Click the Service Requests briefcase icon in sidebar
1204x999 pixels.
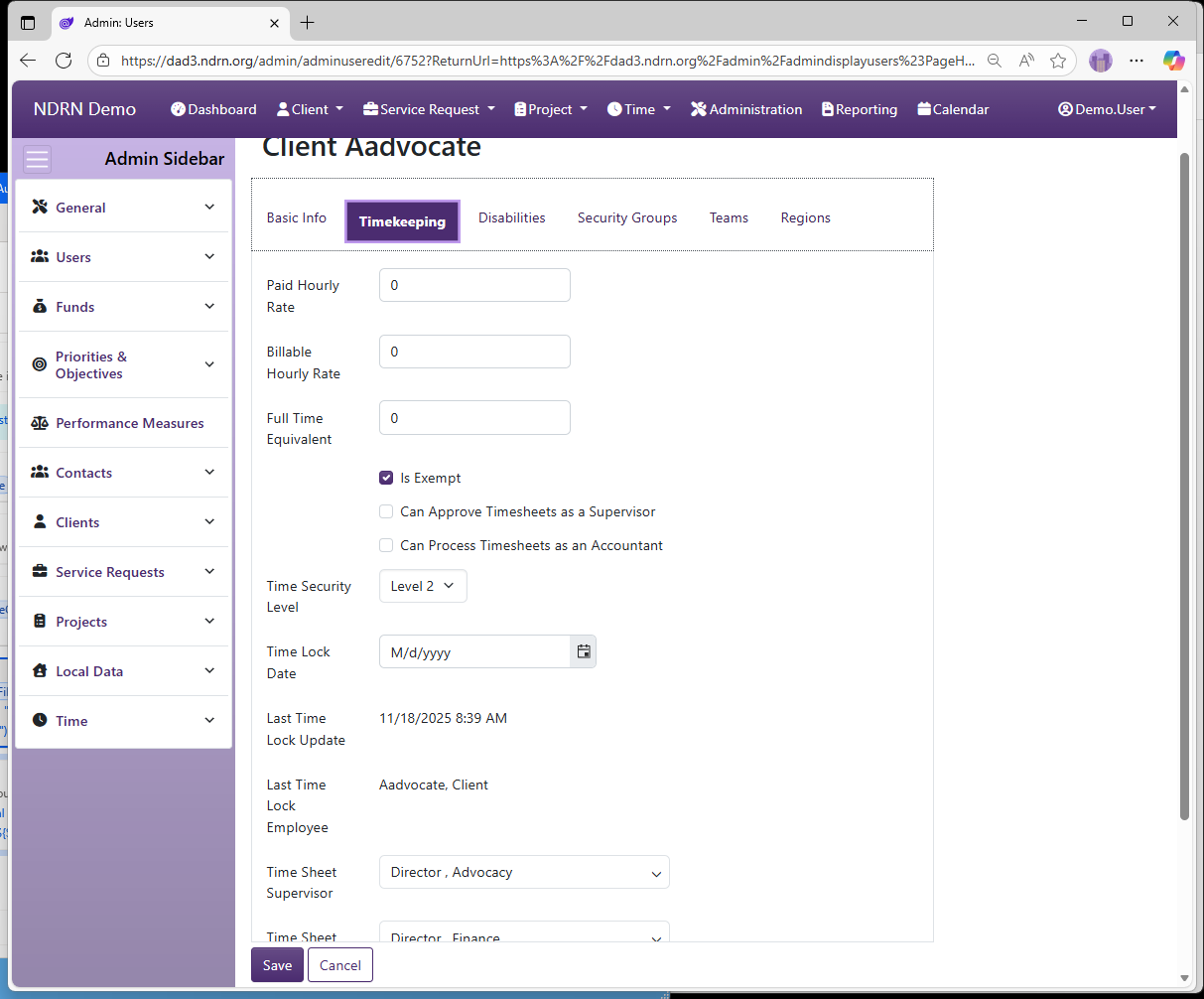point(40,571)
